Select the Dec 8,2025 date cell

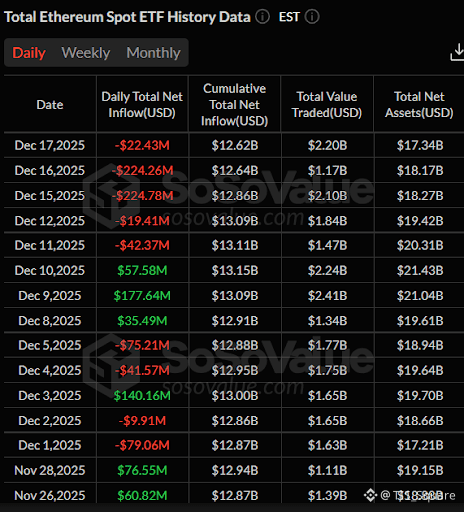(x=50, y=321)
